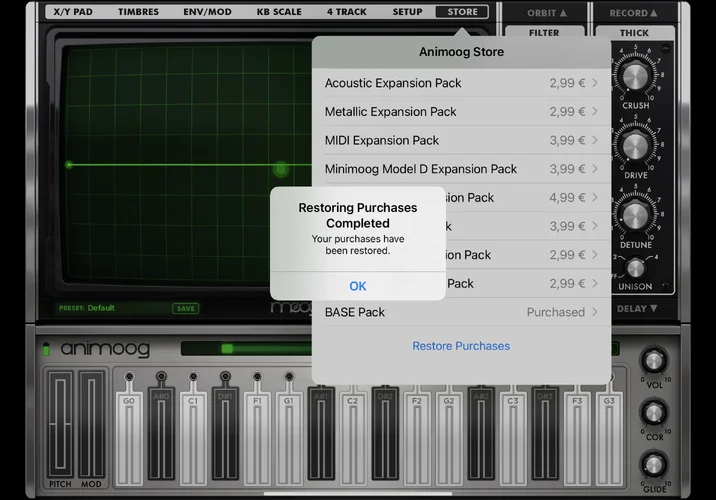This screenshot has height=500, width=716.
Task: Toggle the scale dot above F1 key
Action: tap(257, 377)
